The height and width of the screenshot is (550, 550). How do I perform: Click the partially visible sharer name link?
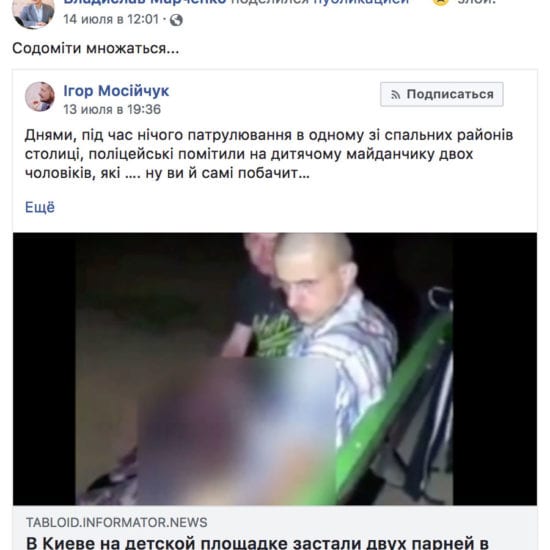(145, 2)
